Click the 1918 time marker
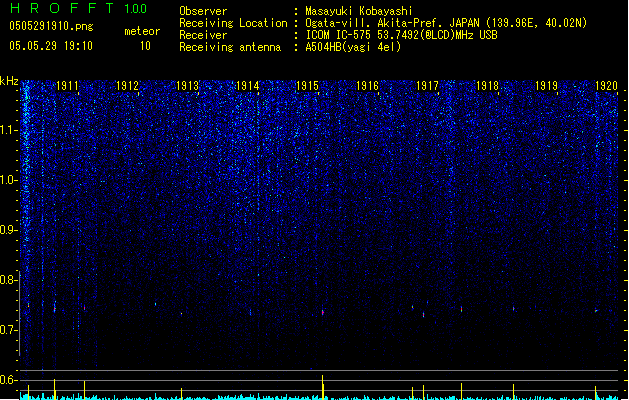 487,86
